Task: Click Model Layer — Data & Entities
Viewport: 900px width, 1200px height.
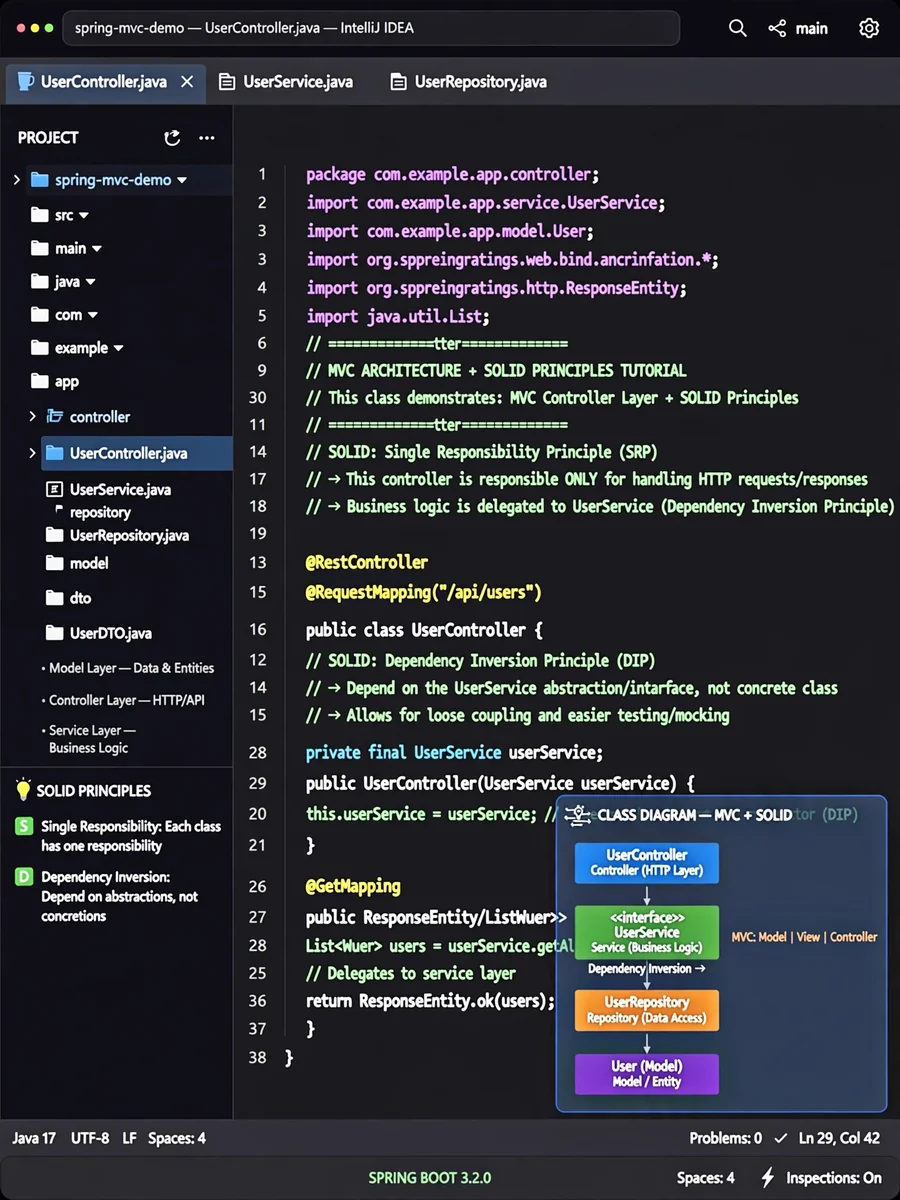Action: [131, 668]
